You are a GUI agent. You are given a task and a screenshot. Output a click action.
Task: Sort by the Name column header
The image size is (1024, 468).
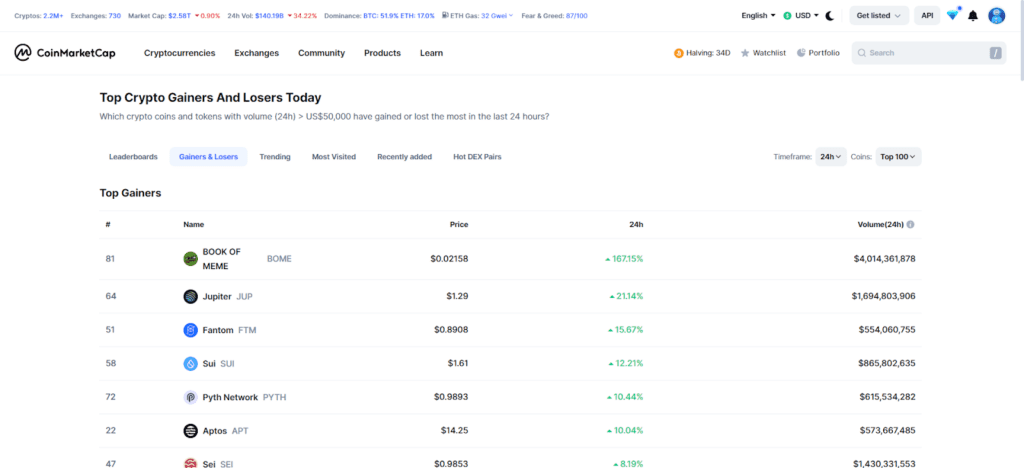[193, 225]
